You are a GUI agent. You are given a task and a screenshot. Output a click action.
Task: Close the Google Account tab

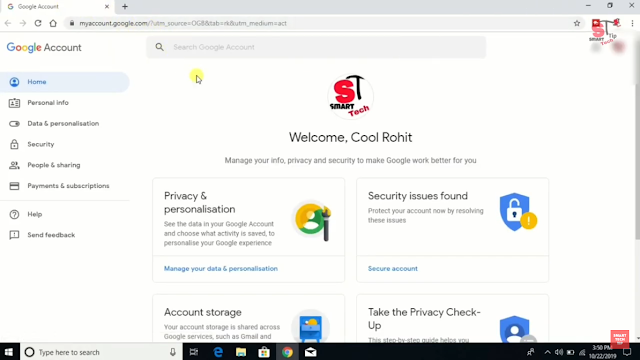click(107, 7)
